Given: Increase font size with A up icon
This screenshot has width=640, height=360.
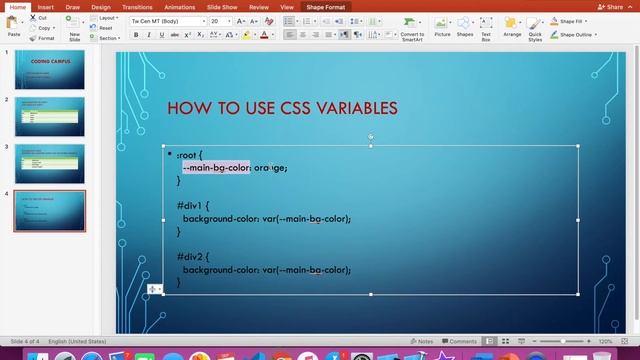Looking at the screenshot, I should (240, 21).
